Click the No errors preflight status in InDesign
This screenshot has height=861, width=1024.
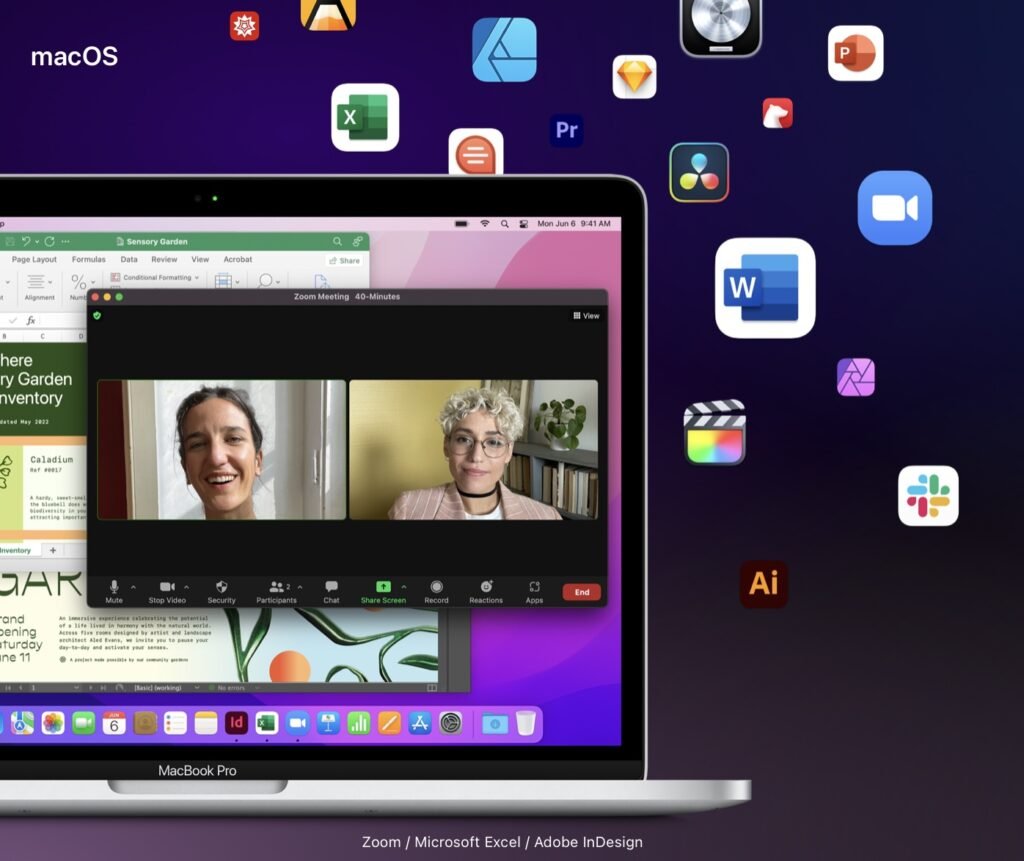click(227, 688)
